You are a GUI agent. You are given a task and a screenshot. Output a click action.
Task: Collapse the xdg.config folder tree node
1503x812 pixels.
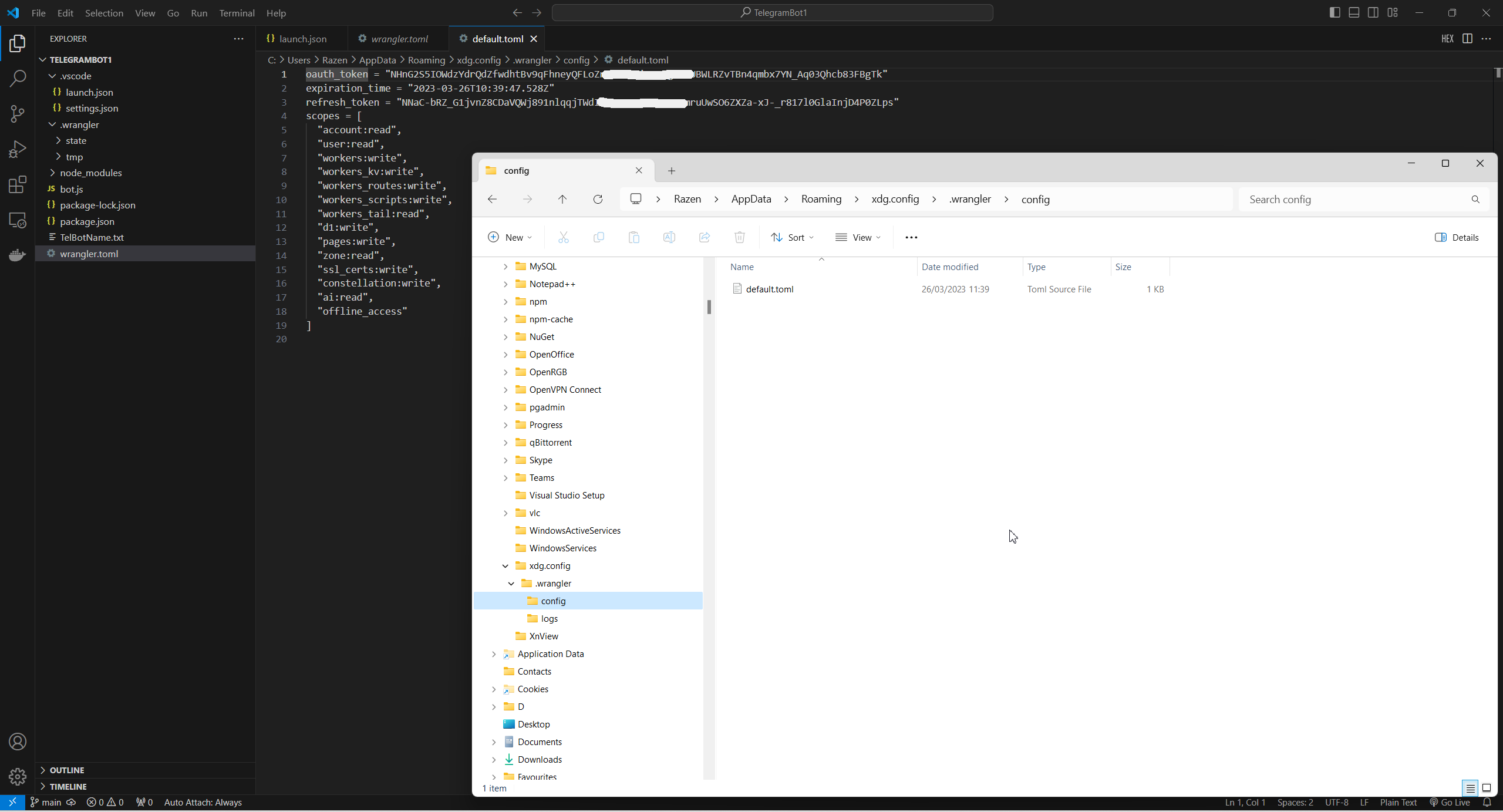pos(506,566)
